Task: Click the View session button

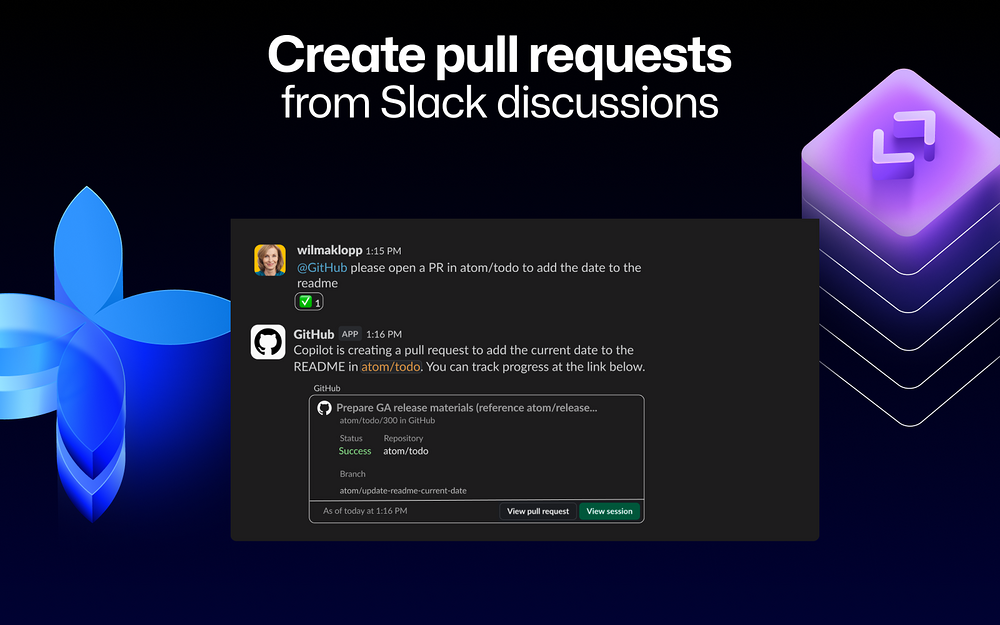Action: tap(609, 511)
